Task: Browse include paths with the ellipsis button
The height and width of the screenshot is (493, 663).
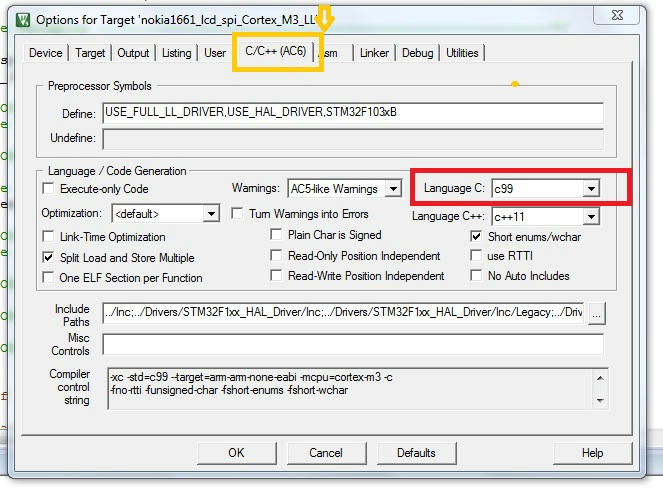Action: point(597,314)
